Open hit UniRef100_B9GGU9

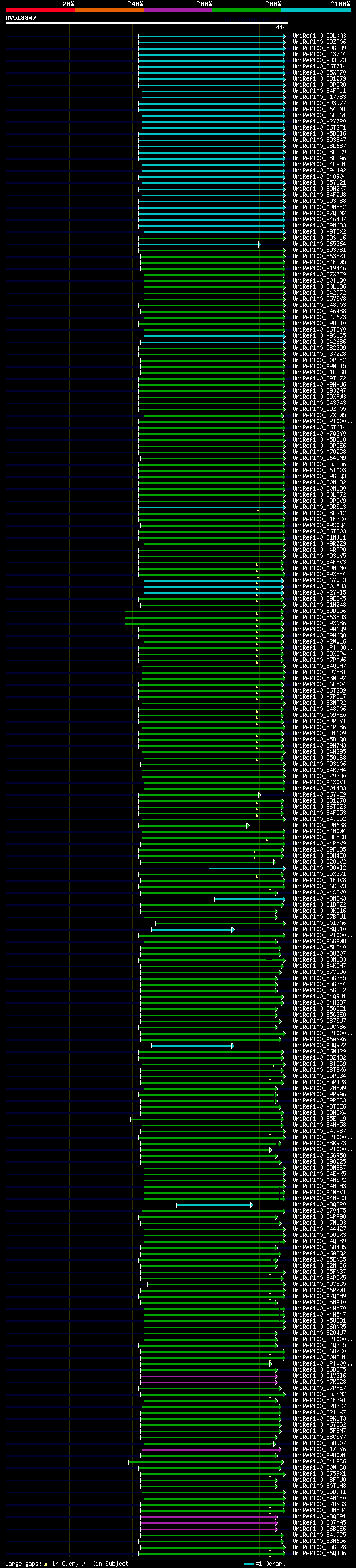tap(319, 48)
